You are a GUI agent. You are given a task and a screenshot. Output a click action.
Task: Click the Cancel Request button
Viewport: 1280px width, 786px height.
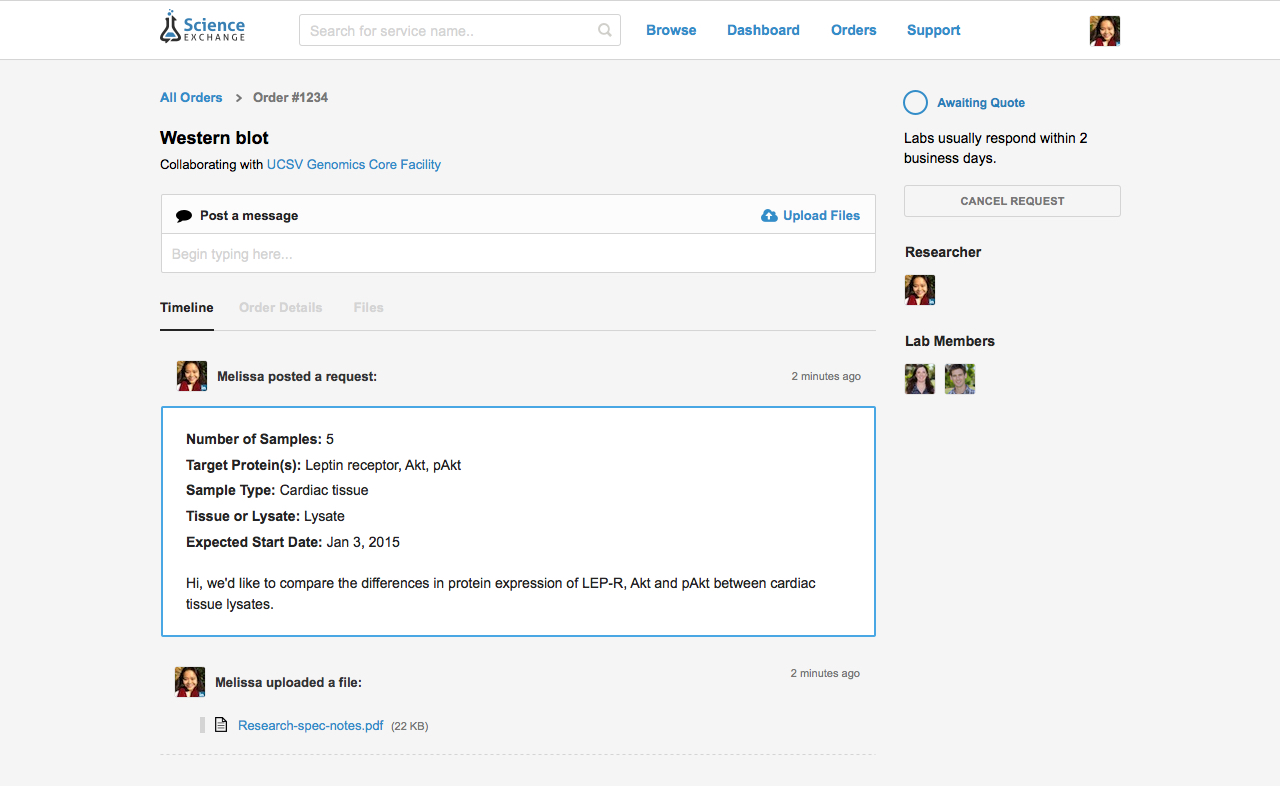click(x=1011, y=200)
